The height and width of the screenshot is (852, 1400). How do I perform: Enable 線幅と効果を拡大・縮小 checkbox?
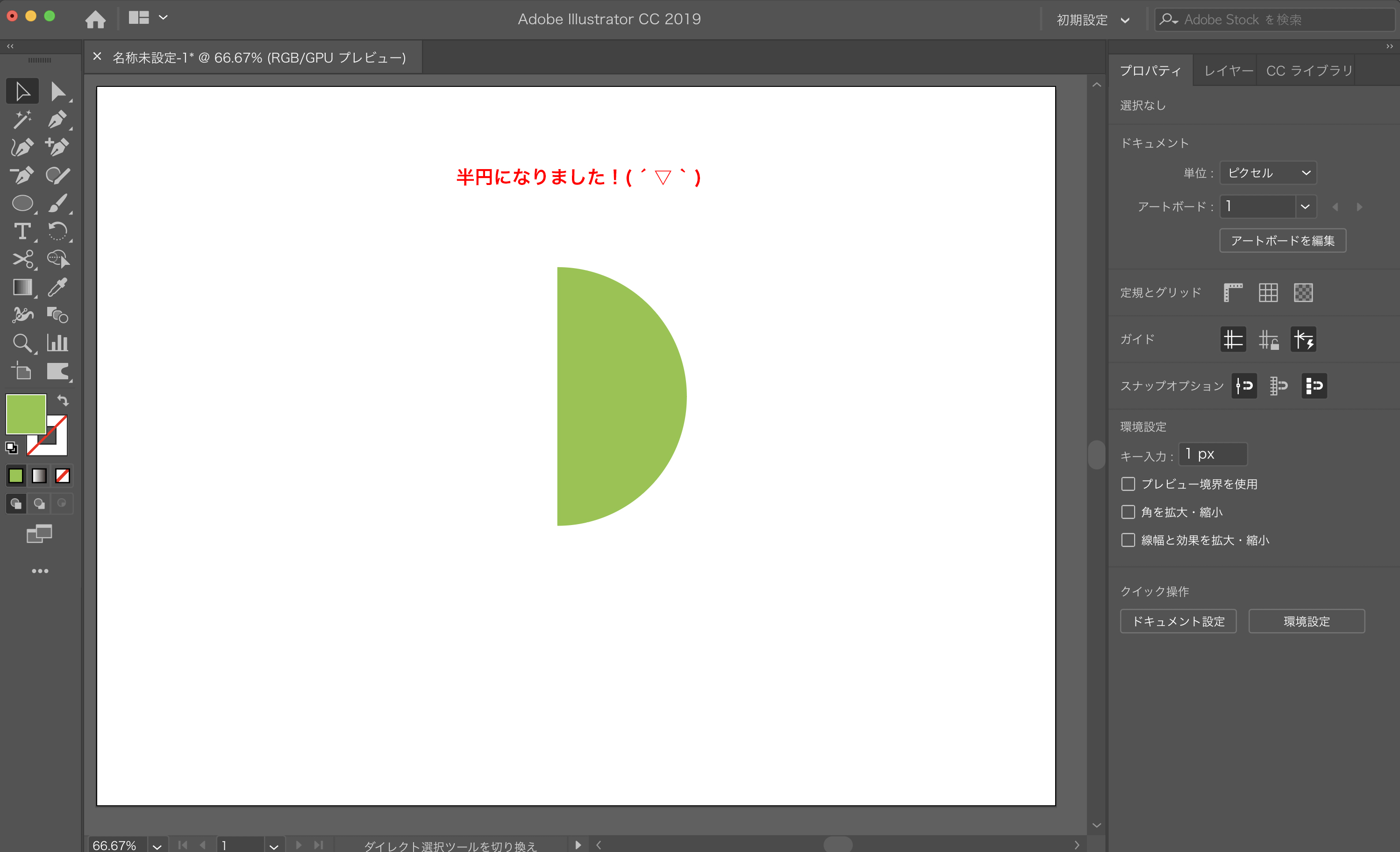pos(1126,540)
